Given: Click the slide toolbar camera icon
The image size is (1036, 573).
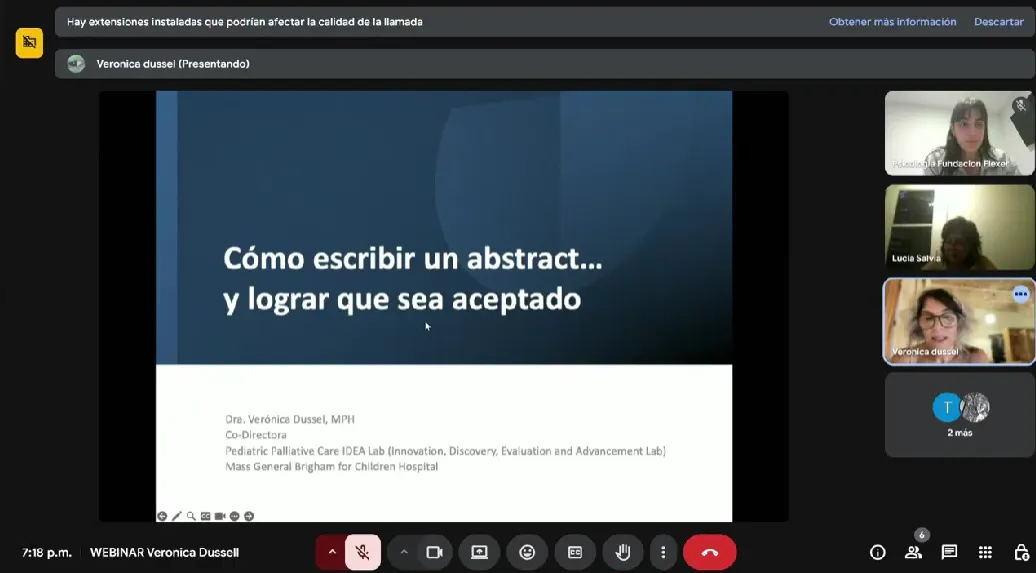Looking at the screenshot, I should coord(220,516).
